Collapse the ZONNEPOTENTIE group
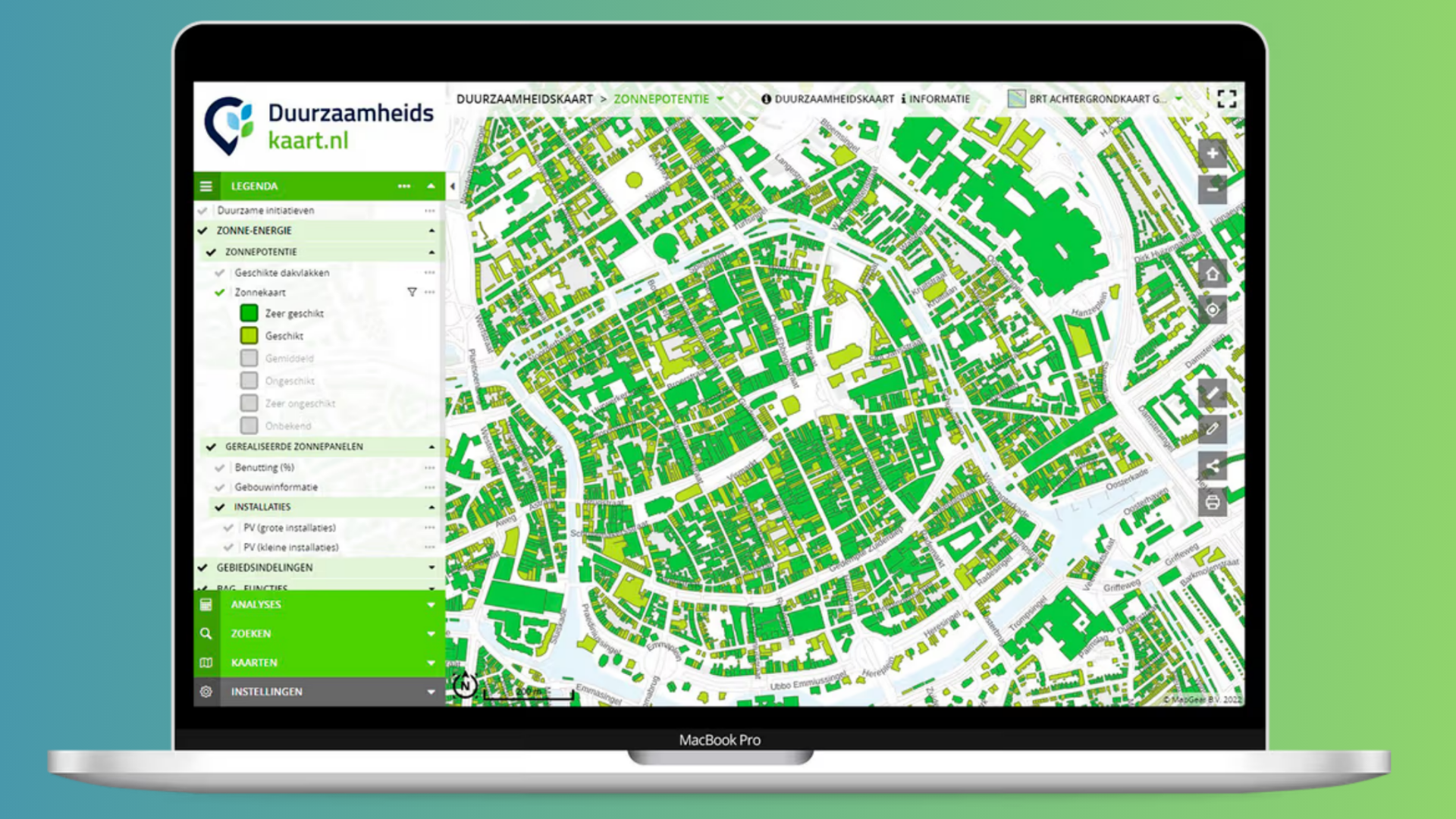Image resolution: width=1456 pixels, height=819 pixels. pos(431,252)
